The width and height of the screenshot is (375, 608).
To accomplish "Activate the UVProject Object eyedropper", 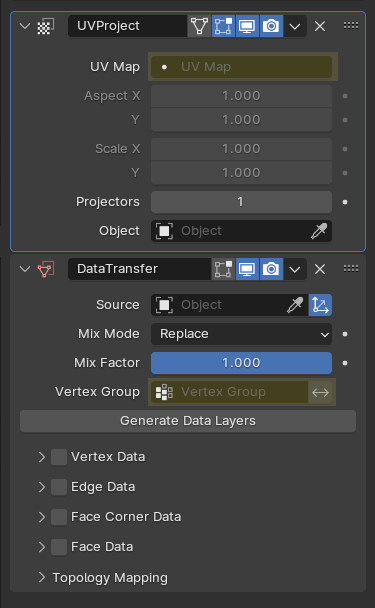I will (x=319, y=231).
